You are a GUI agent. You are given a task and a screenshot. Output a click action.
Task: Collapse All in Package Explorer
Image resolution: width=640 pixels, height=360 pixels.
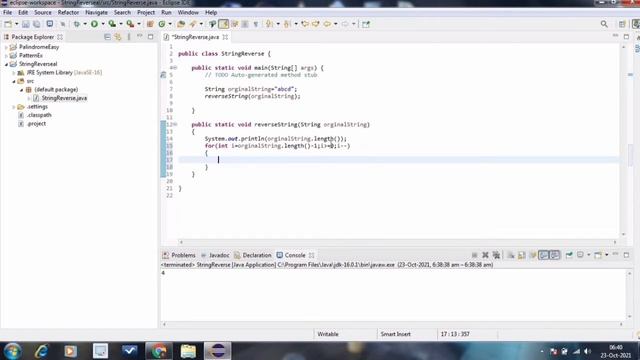tap(107, 37)
